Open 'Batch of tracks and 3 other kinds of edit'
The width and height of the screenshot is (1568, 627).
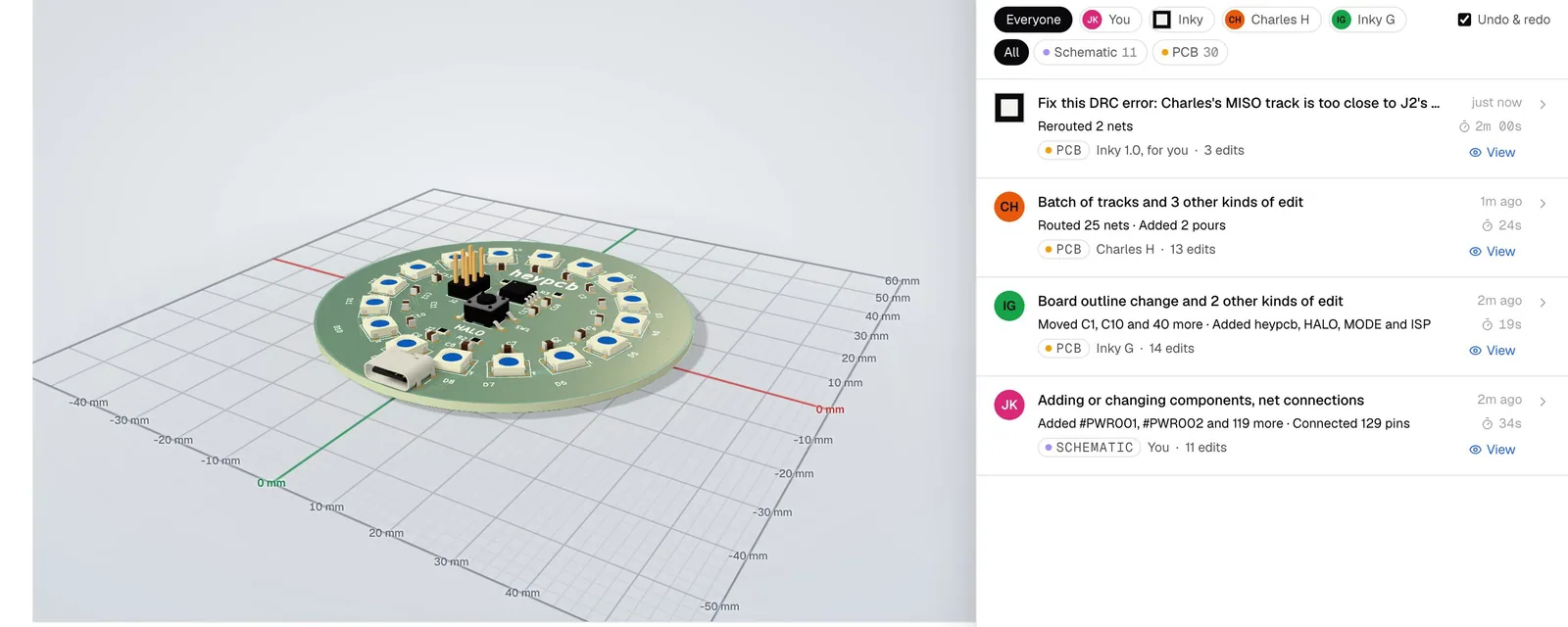click(x=1170, y=202)
